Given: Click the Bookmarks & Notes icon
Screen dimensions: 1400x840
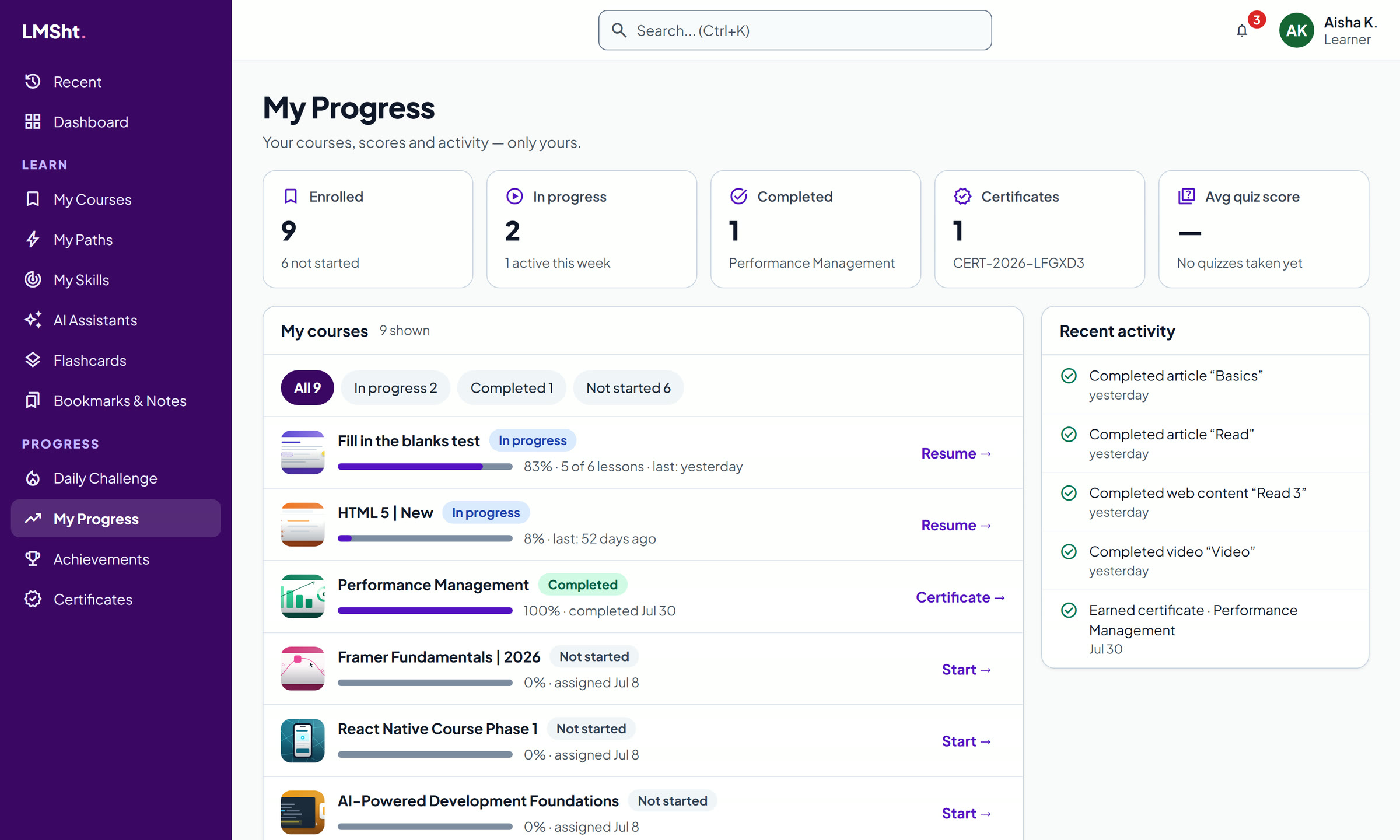Looking at the screenshot, I should [x=33, y=401].
